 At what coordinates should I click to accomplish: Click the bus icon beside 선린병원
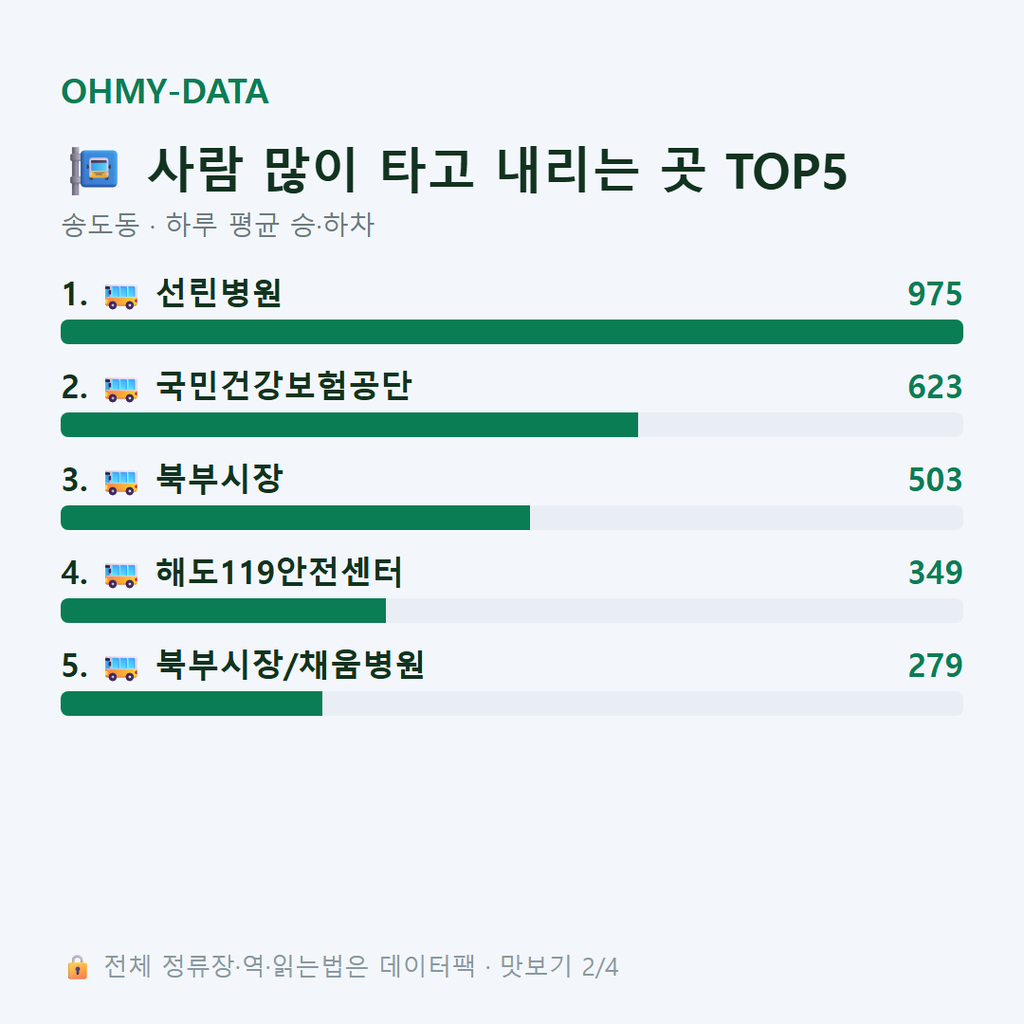[121, 296]
